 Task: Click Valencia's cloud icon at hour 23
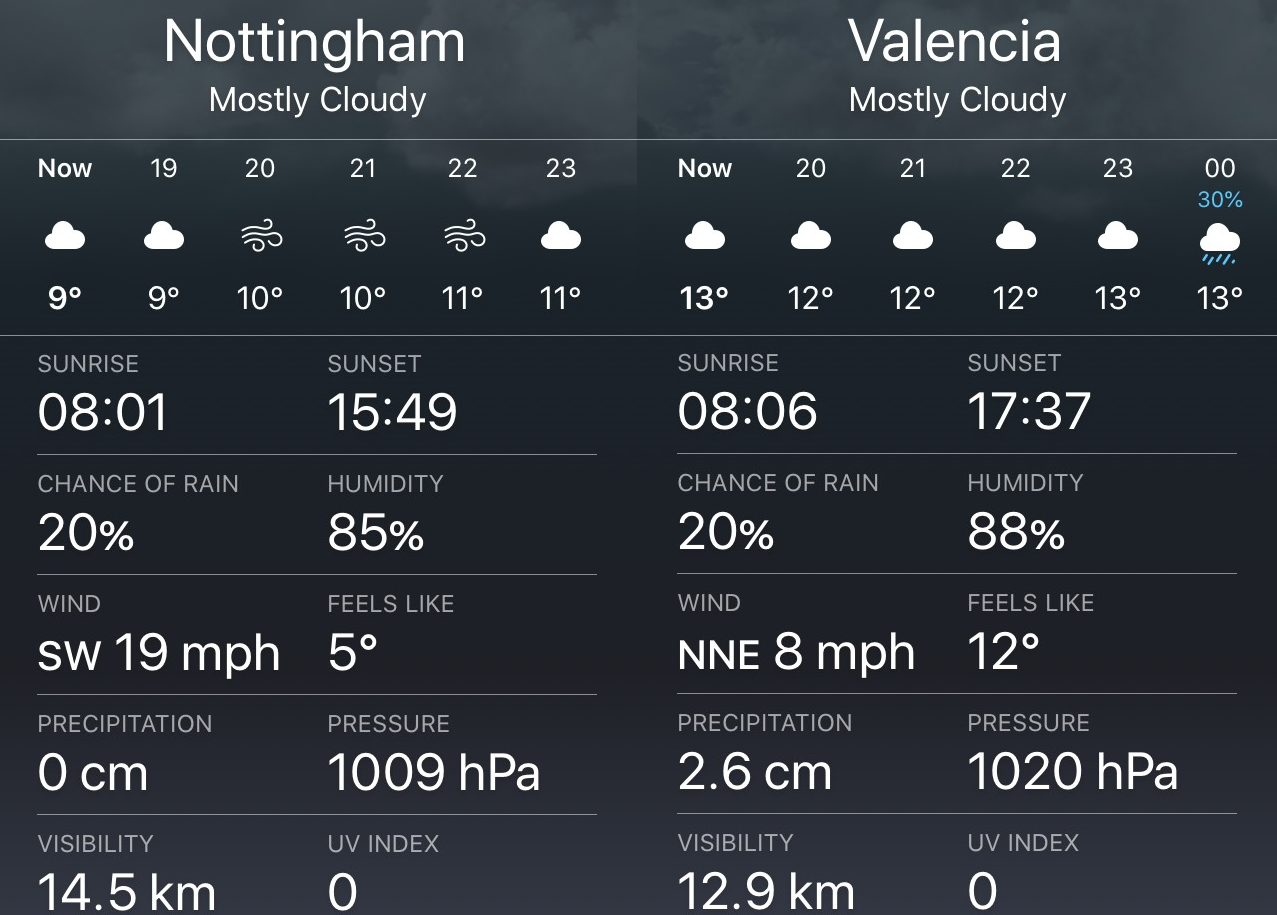[1118, 237]
